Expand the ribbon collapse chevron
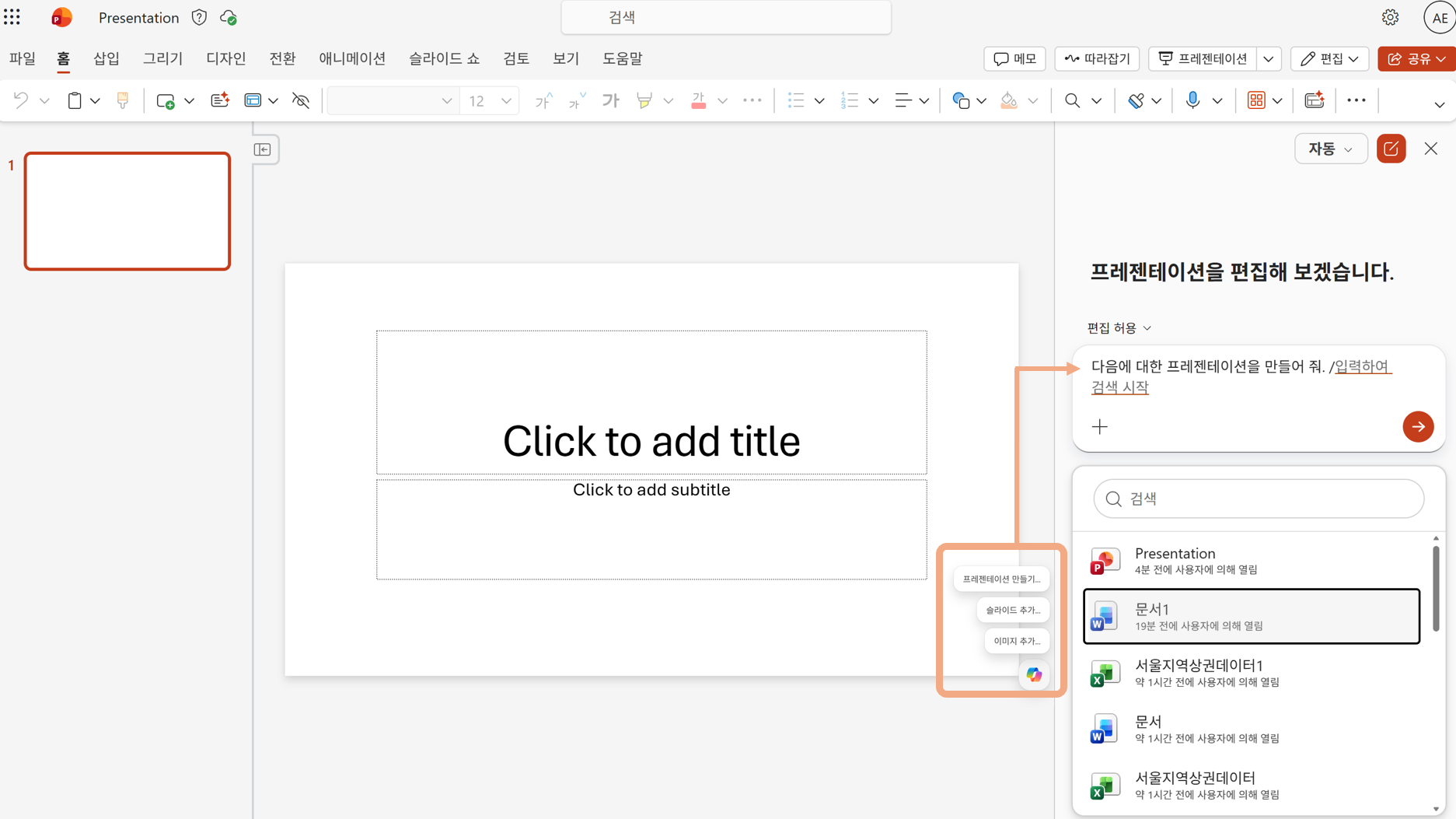1456x819 pixels. pos(1439,104)
